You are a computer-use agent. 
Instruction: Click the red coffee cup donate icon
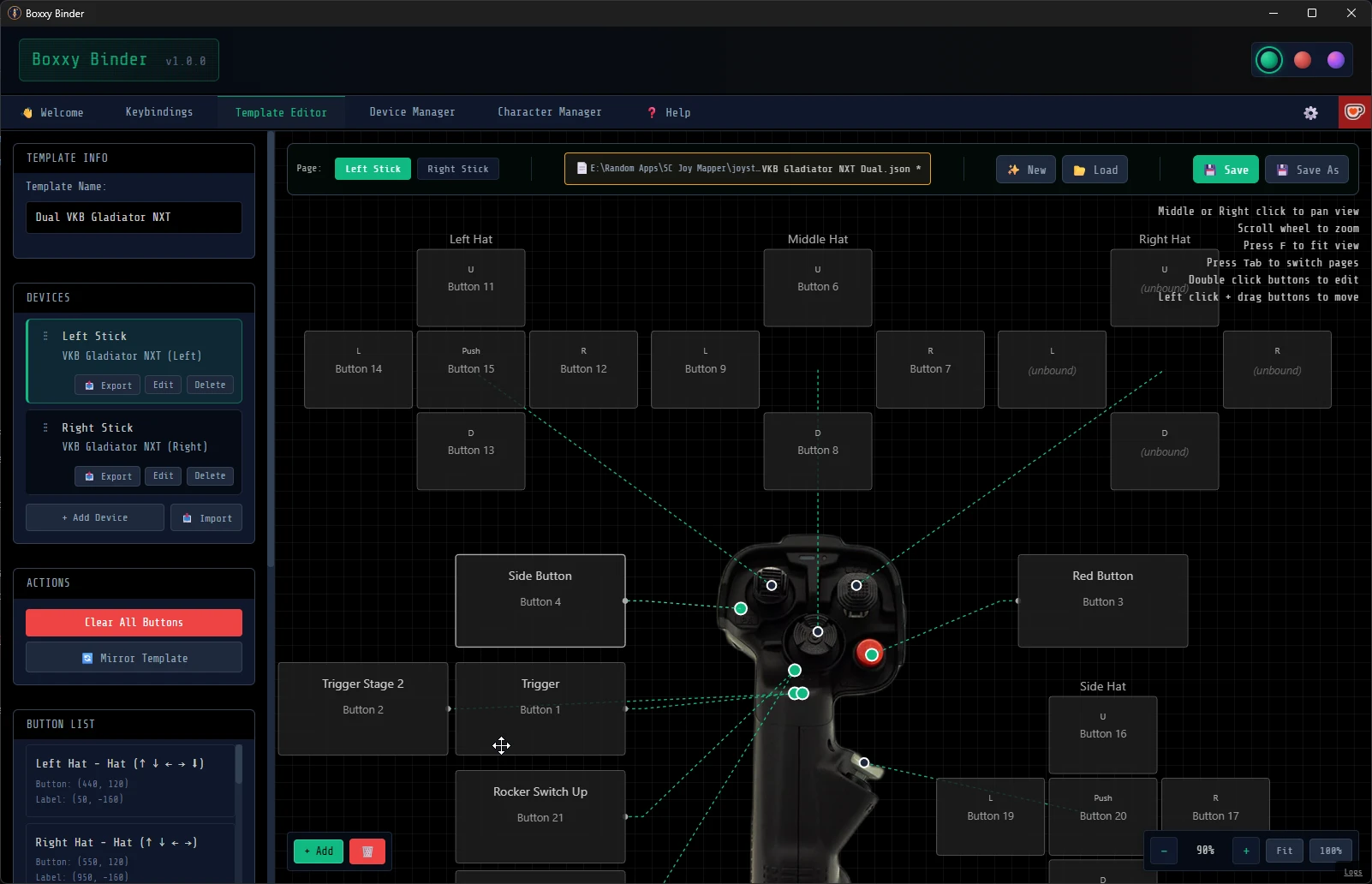click(x=1355, y=112)
